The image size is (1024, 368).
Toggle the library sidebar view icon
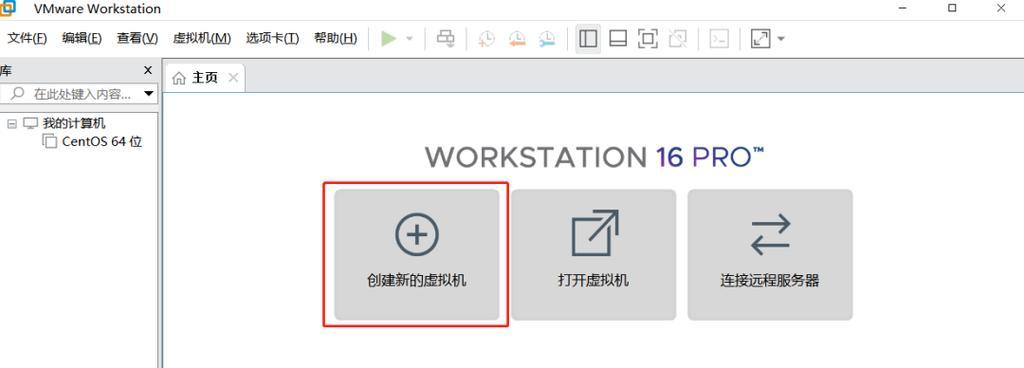click(588, 38)
